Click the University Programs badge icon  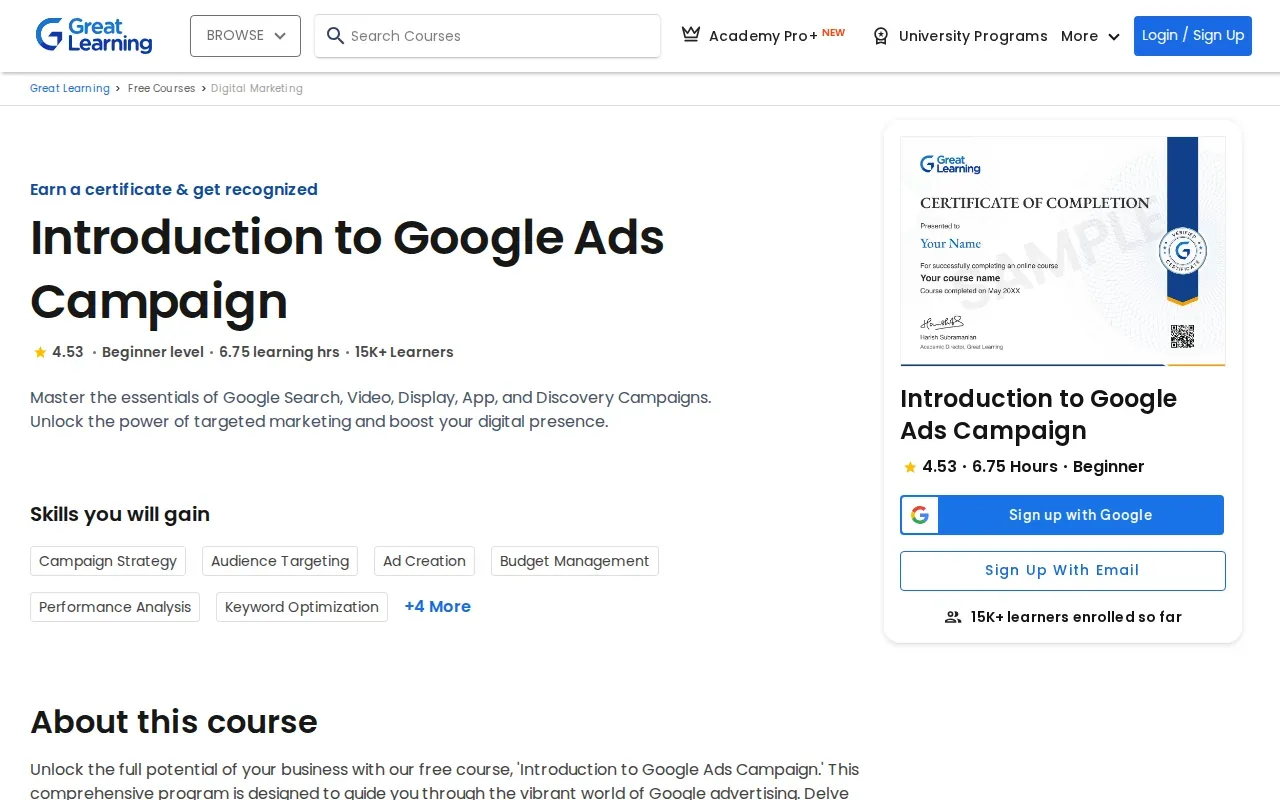(x=880, y=36)
